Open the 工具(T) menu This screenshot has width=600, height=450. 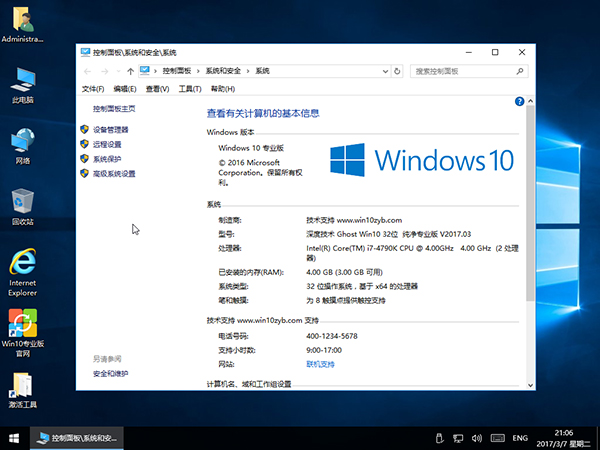190,89
